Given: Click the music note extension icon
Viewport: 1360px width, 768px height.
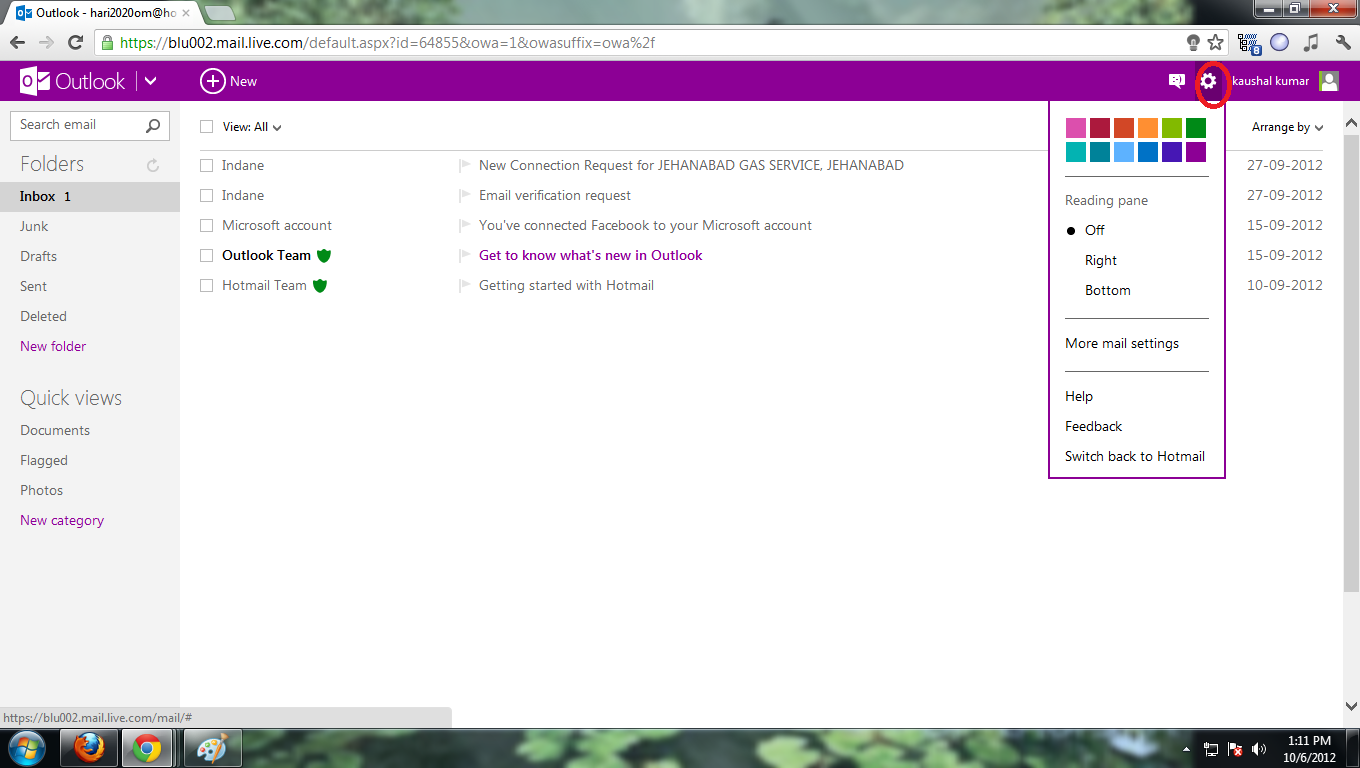Looking at the screenshot, I should 1312,43.
